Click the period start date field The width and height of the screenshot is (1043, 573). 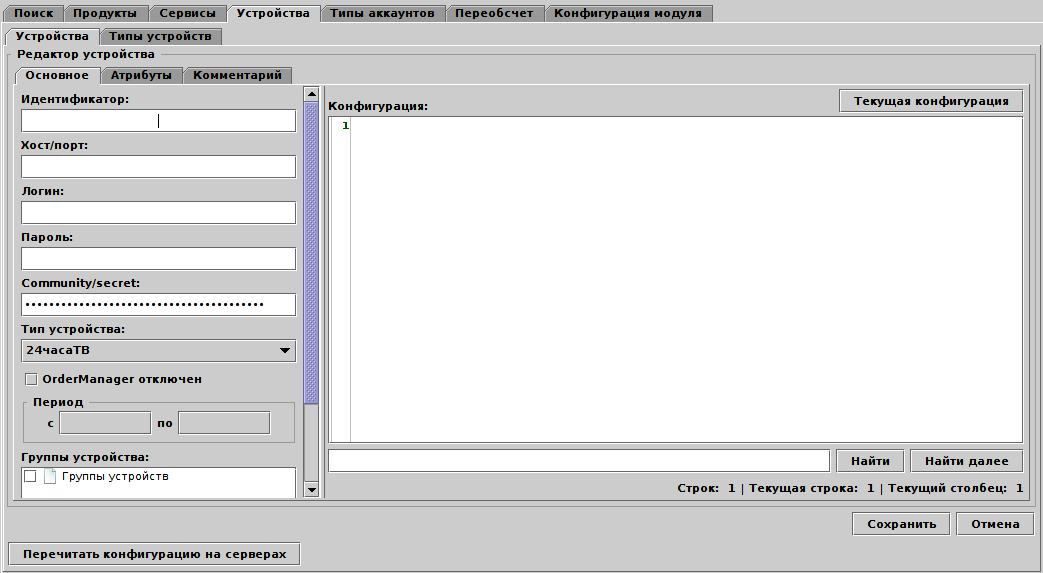click(105, 423)
